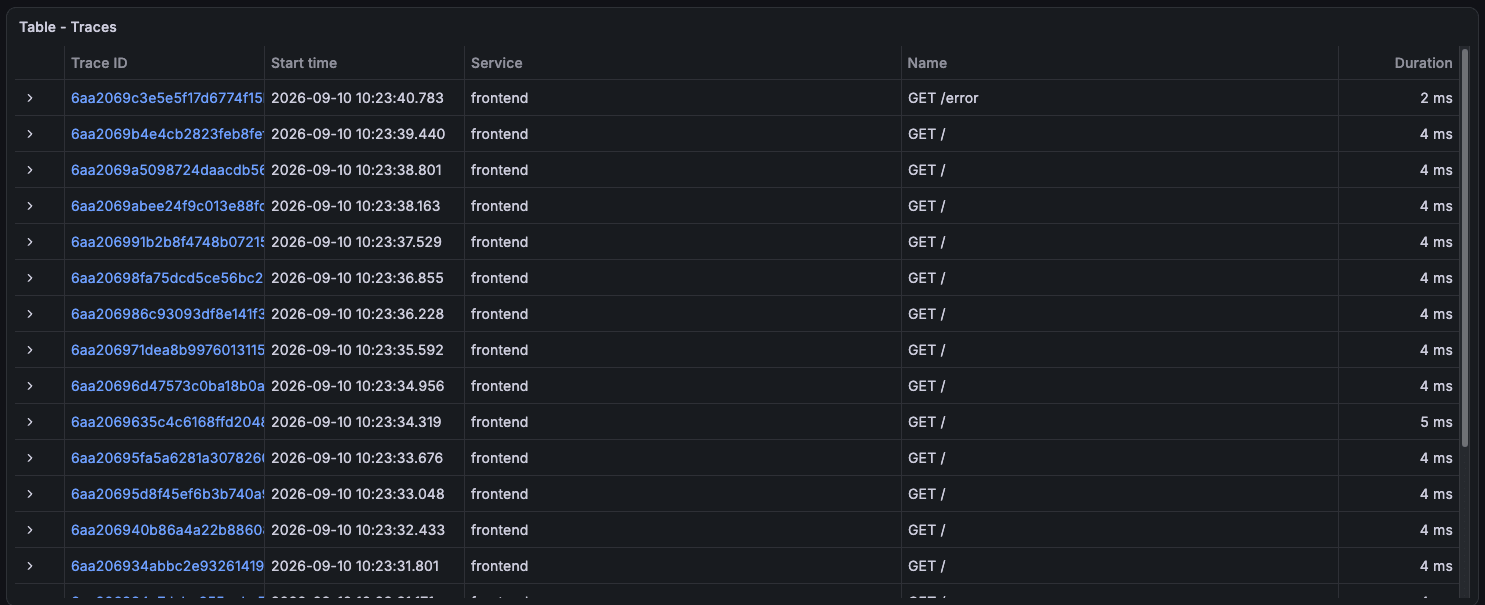1485x605 pixels.
Task: Open trace link 6aa2069635c4c6168ffd2048
Action: 167,422
